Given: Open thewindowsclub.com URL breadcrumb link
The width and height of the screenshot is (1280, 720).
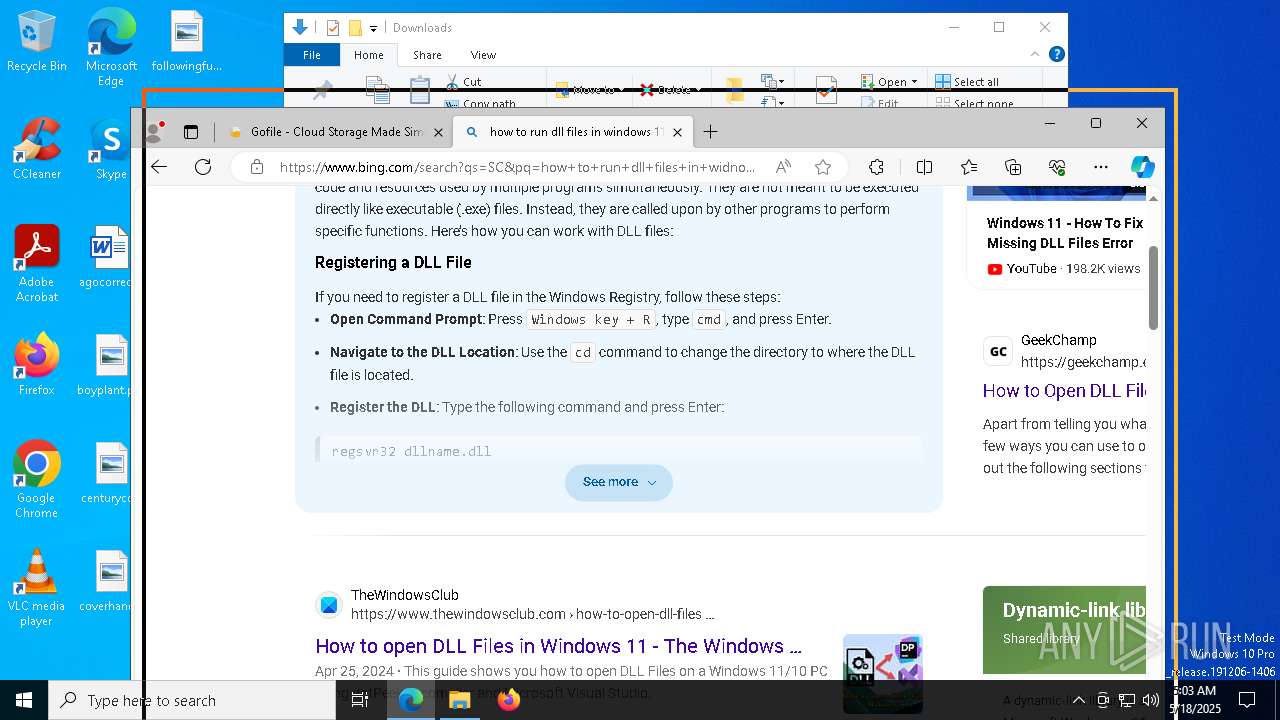Looking at the screenshot, I should pyautogui.click(x=532, y=614).
